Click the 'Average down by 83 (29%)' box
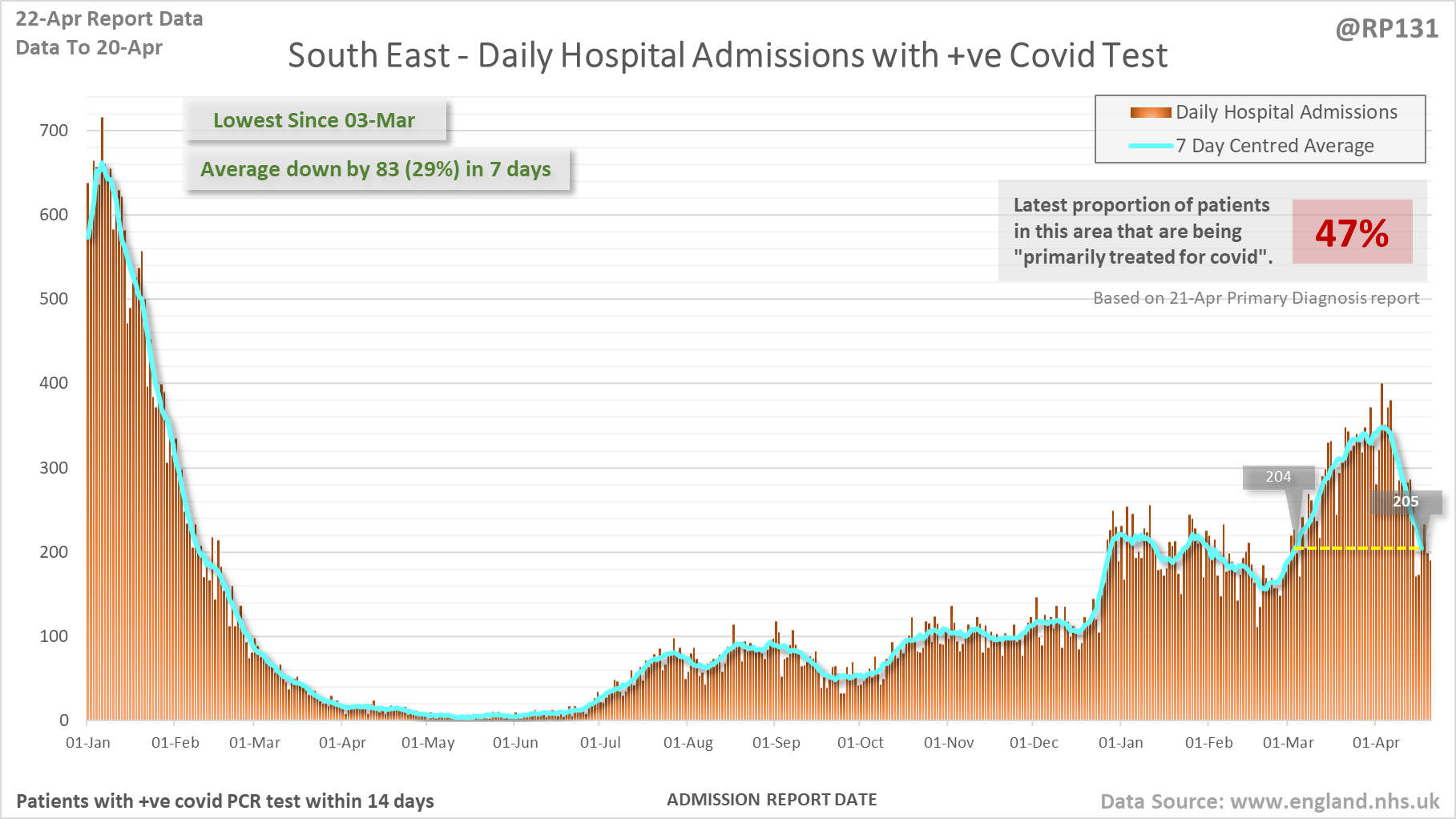1456x819 pixels. pos(376,169)
